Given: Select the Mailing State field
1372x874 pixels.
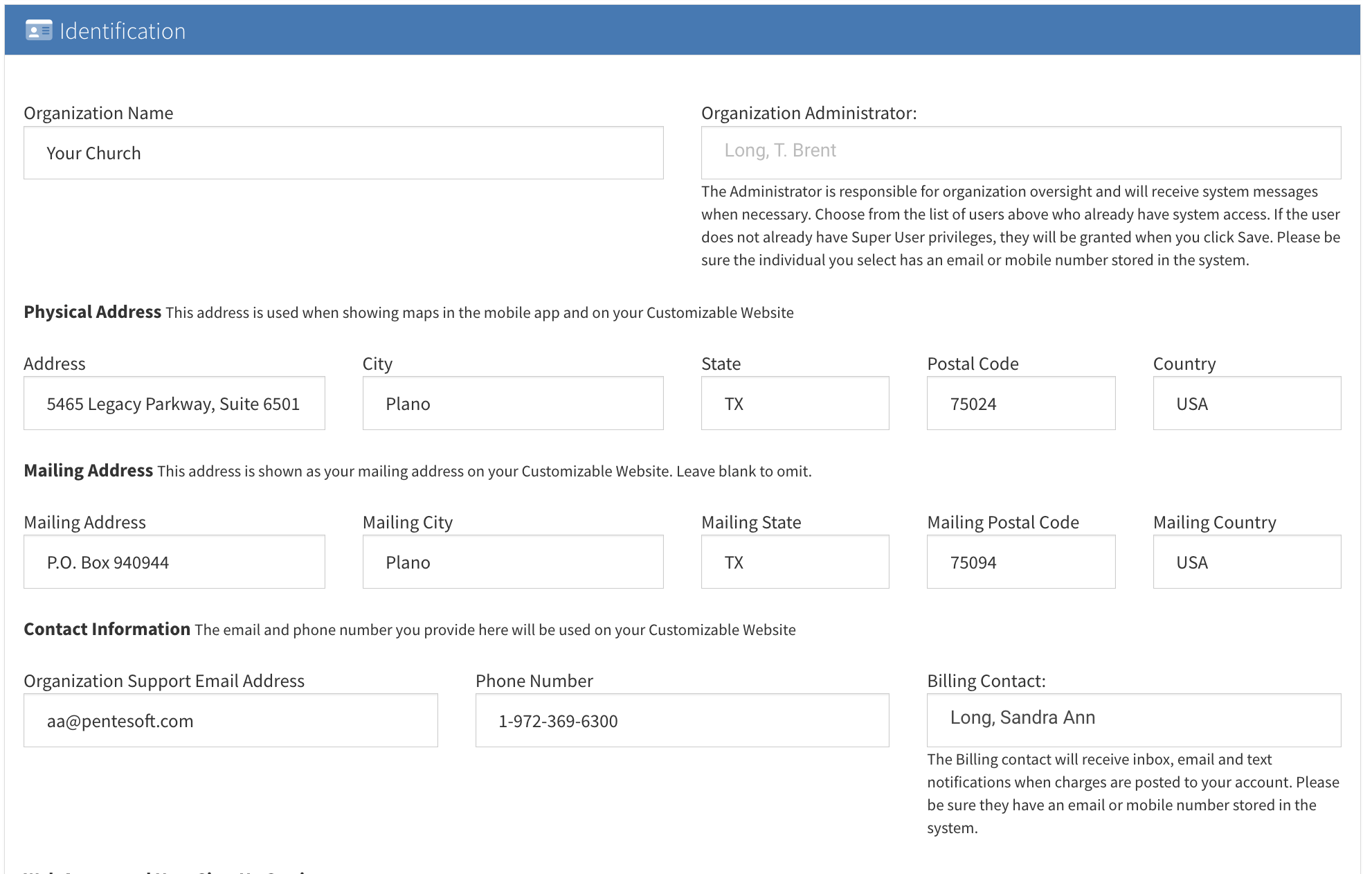Looking at the screenshot, I should (795, 562).
